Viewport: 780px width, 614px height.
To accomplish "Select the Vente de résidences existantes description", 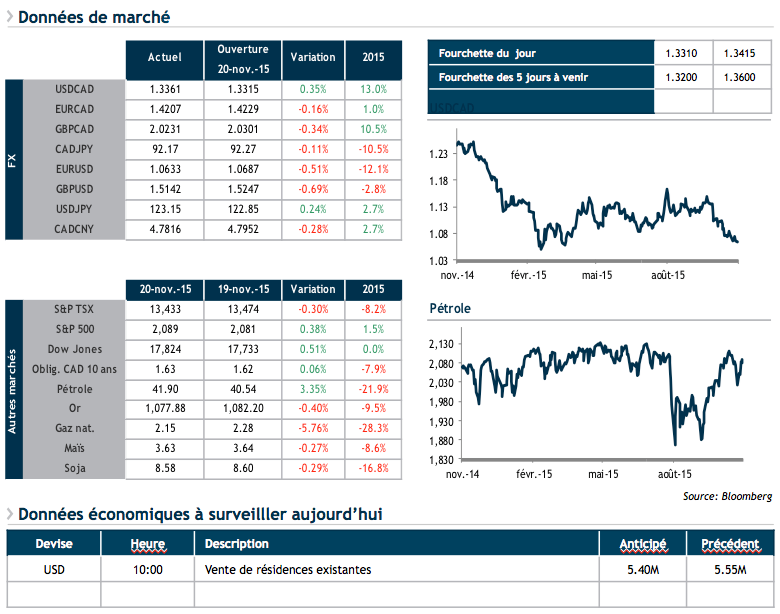I will (x=288, y=570).
